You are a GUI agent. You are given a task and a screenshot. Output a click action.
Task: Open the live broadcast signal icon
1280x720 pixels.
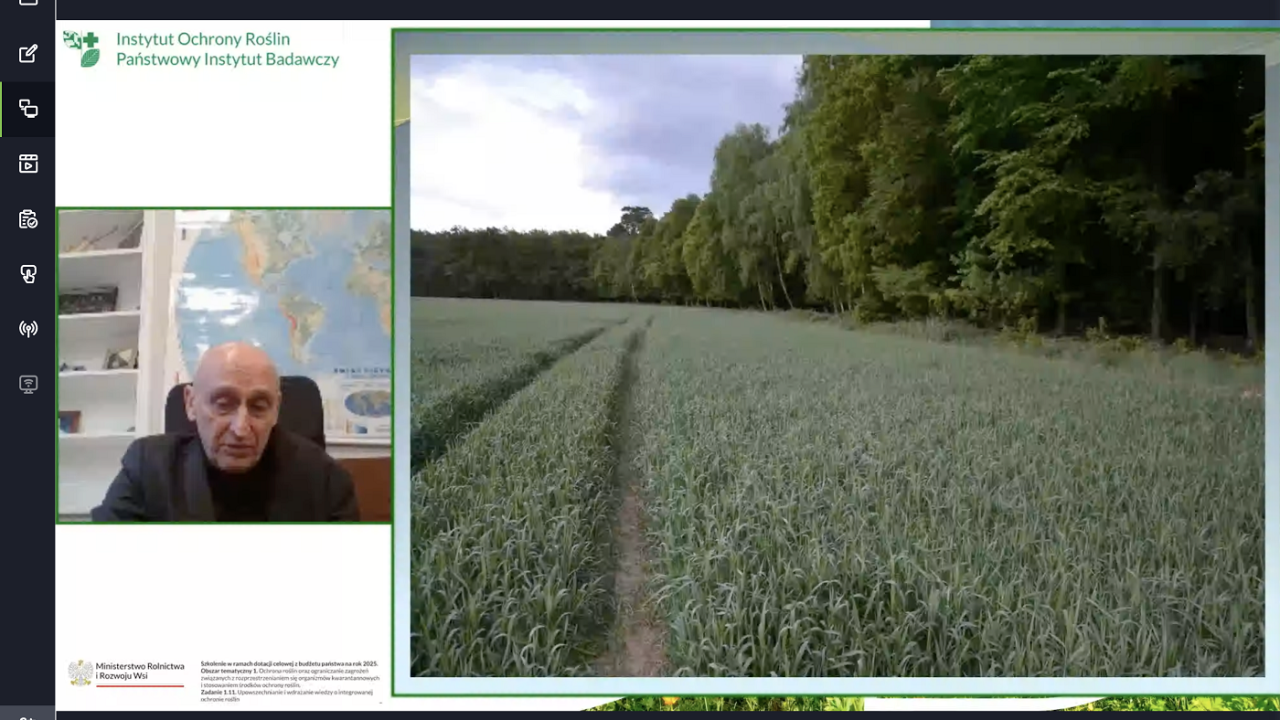point(28,329)
